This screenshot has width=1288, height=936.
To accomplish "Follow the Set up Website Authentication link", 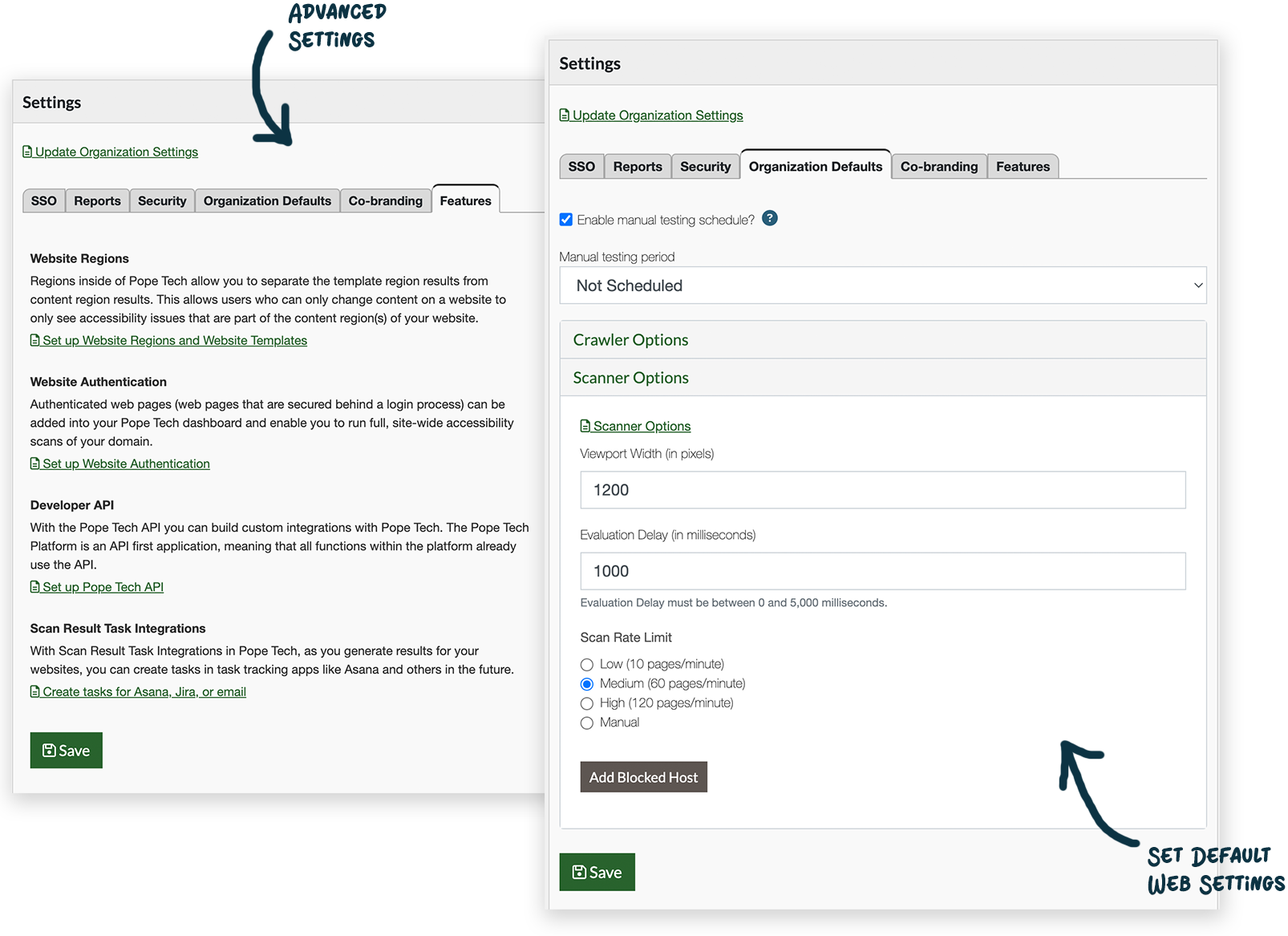I will click(126, 464).
